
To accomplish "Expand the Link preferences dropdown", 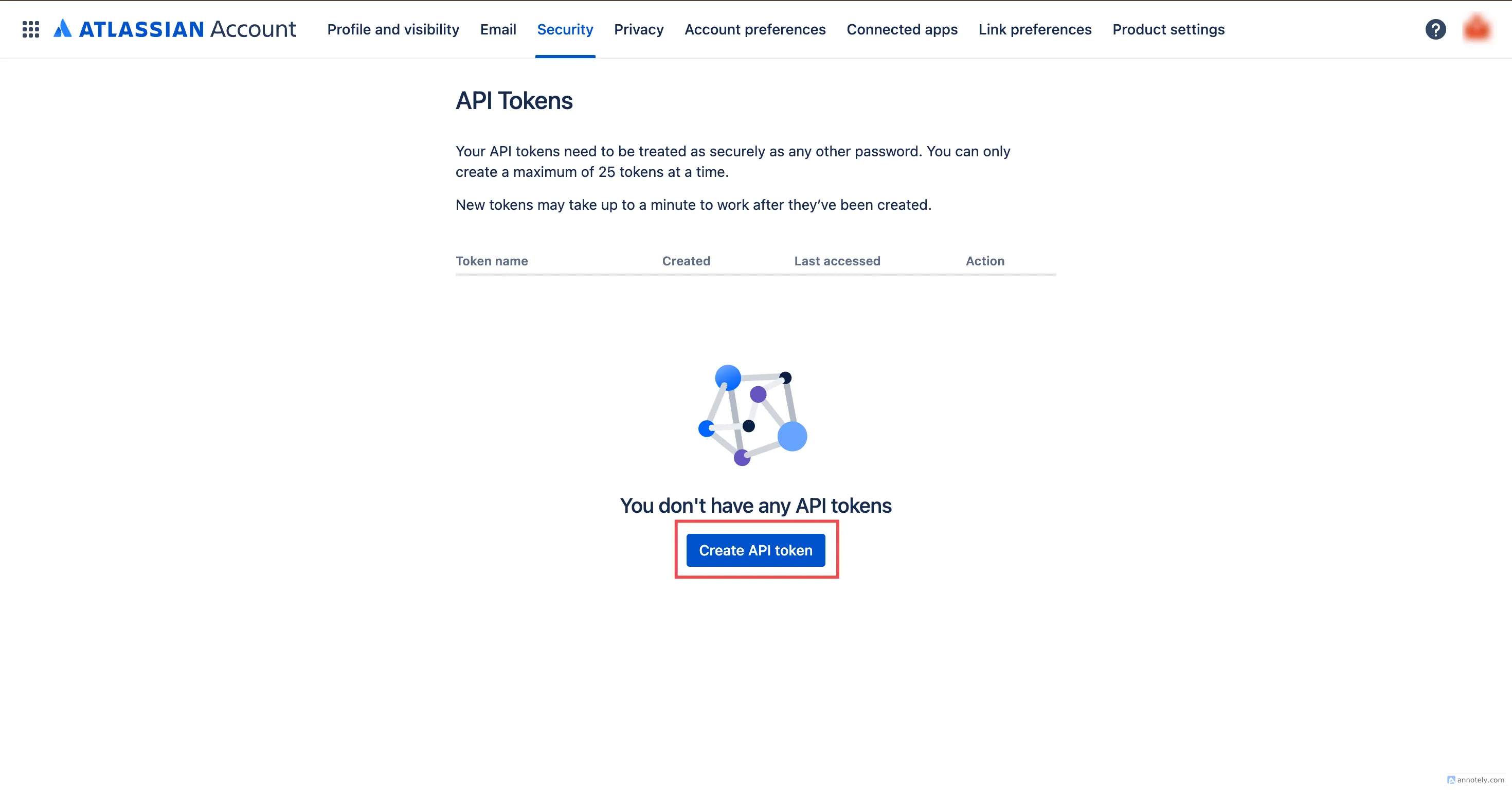I will (x=1035, y=29).
